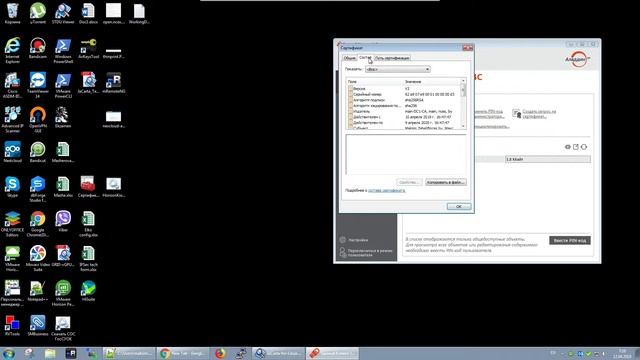The image size is (640, 360).
Task: Select the Version row in the field list
Action: click(405, 89)
